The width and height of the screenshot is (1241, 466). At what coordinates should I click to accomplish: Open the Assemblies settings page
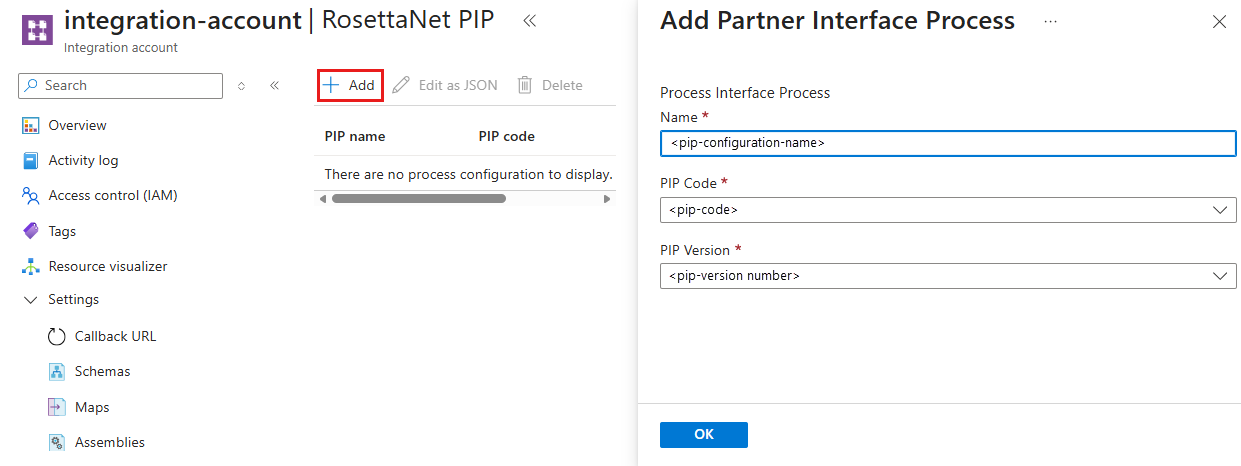[109, 443]
